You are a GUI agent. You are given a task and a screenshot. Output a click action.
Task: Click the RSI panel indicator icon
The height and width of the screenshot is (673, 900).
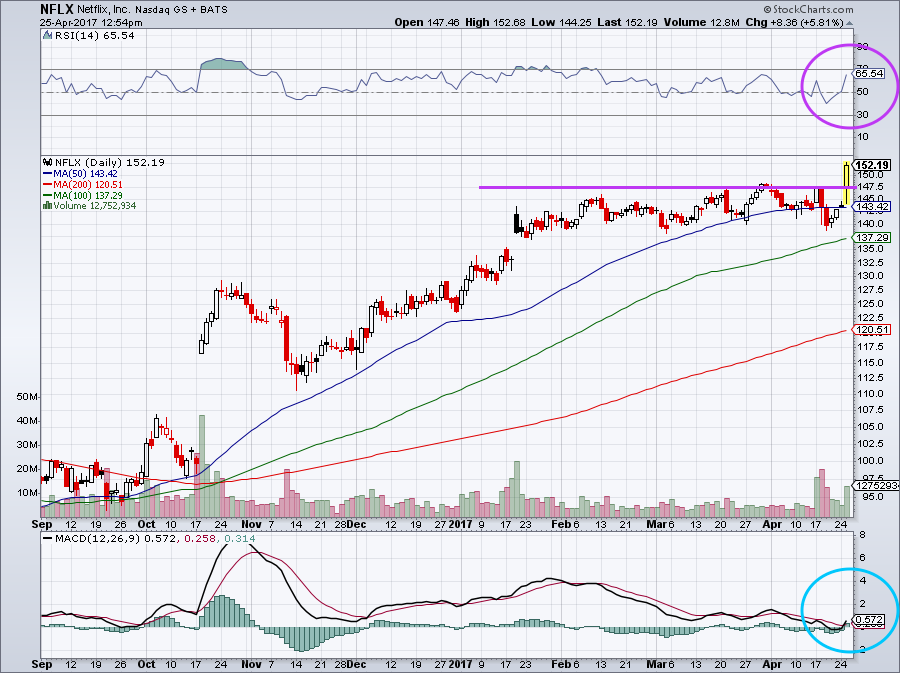point(48,36)
